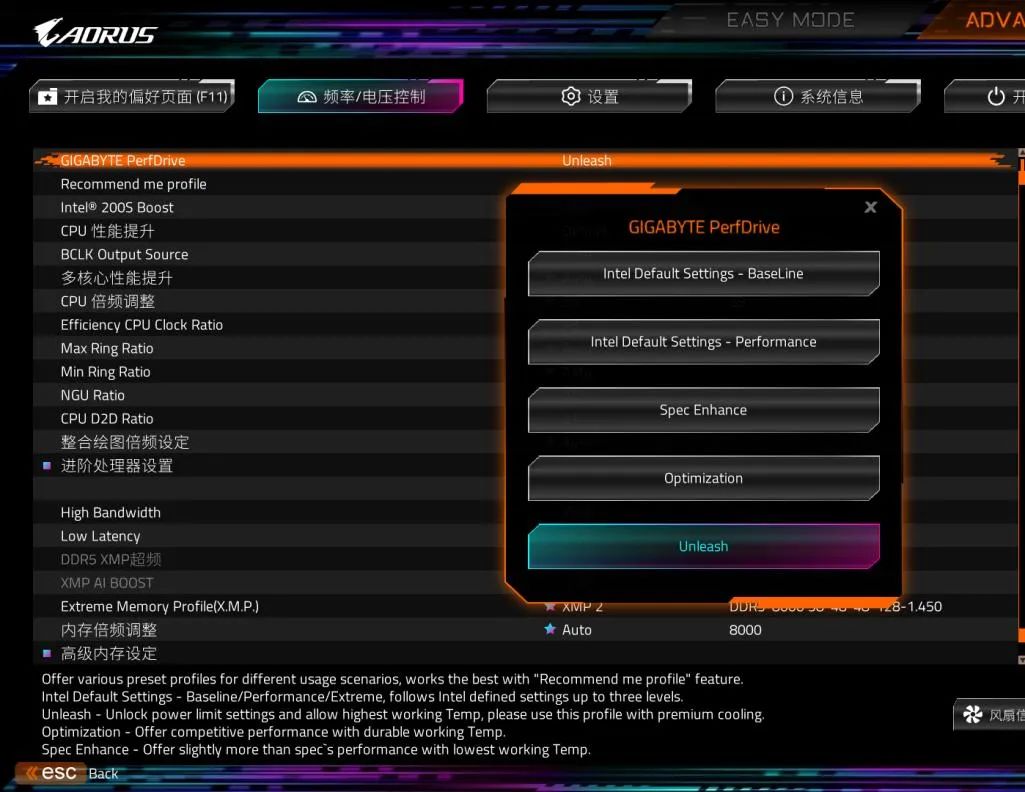Select BCLK Output Source row
The height and width of the screenshot is (792, 1025).
[269, 255]
